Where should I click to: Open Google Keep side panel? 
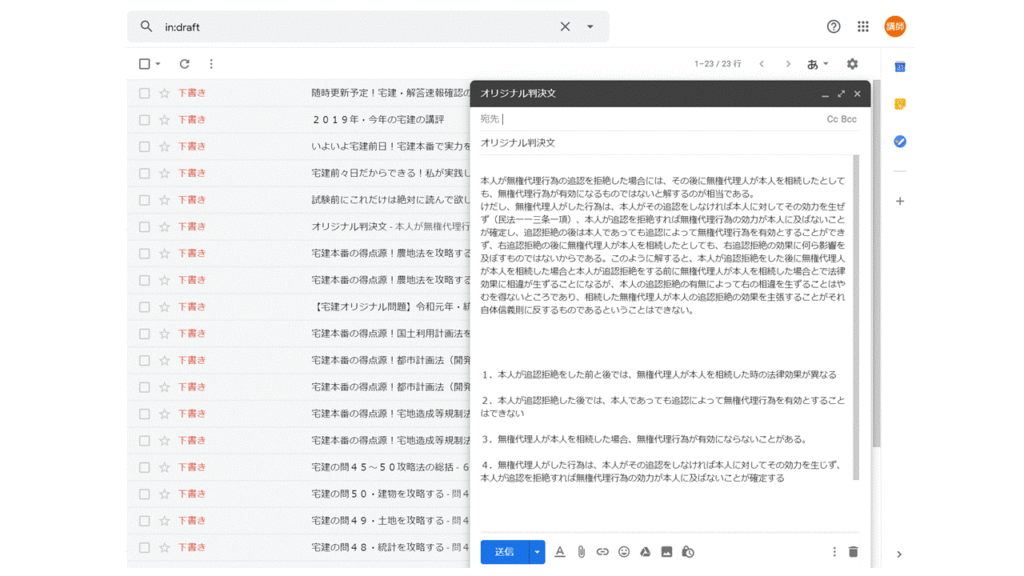point(900,104)
